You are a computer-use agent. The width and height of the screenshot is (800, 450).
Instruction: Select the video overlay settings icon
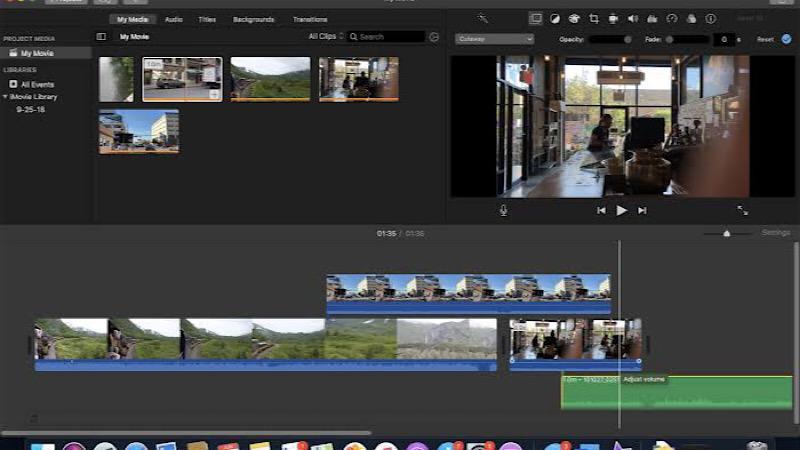tap(535, 19)
